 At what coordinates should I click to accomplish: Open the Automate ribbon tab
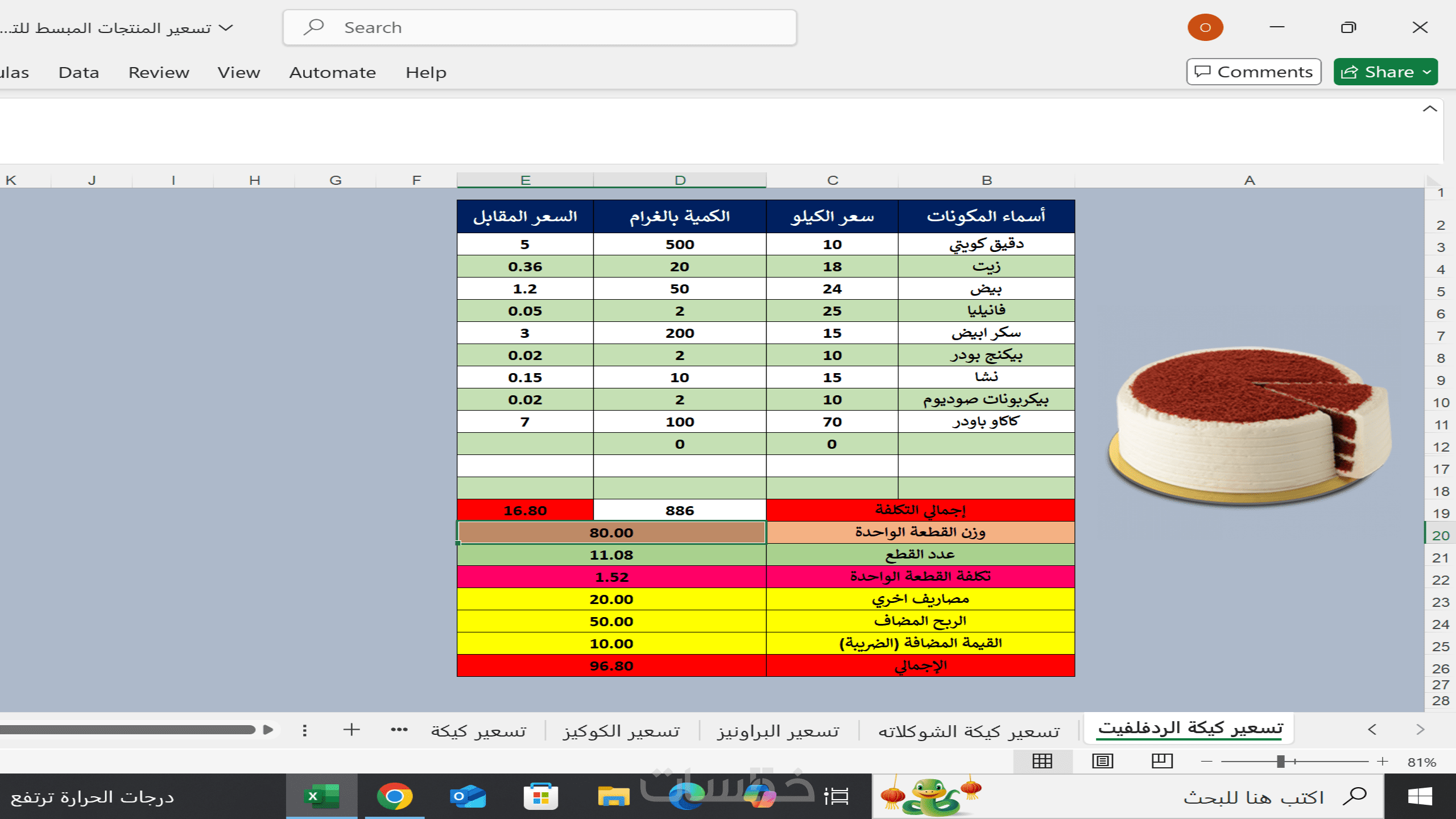tap(332, 73)
